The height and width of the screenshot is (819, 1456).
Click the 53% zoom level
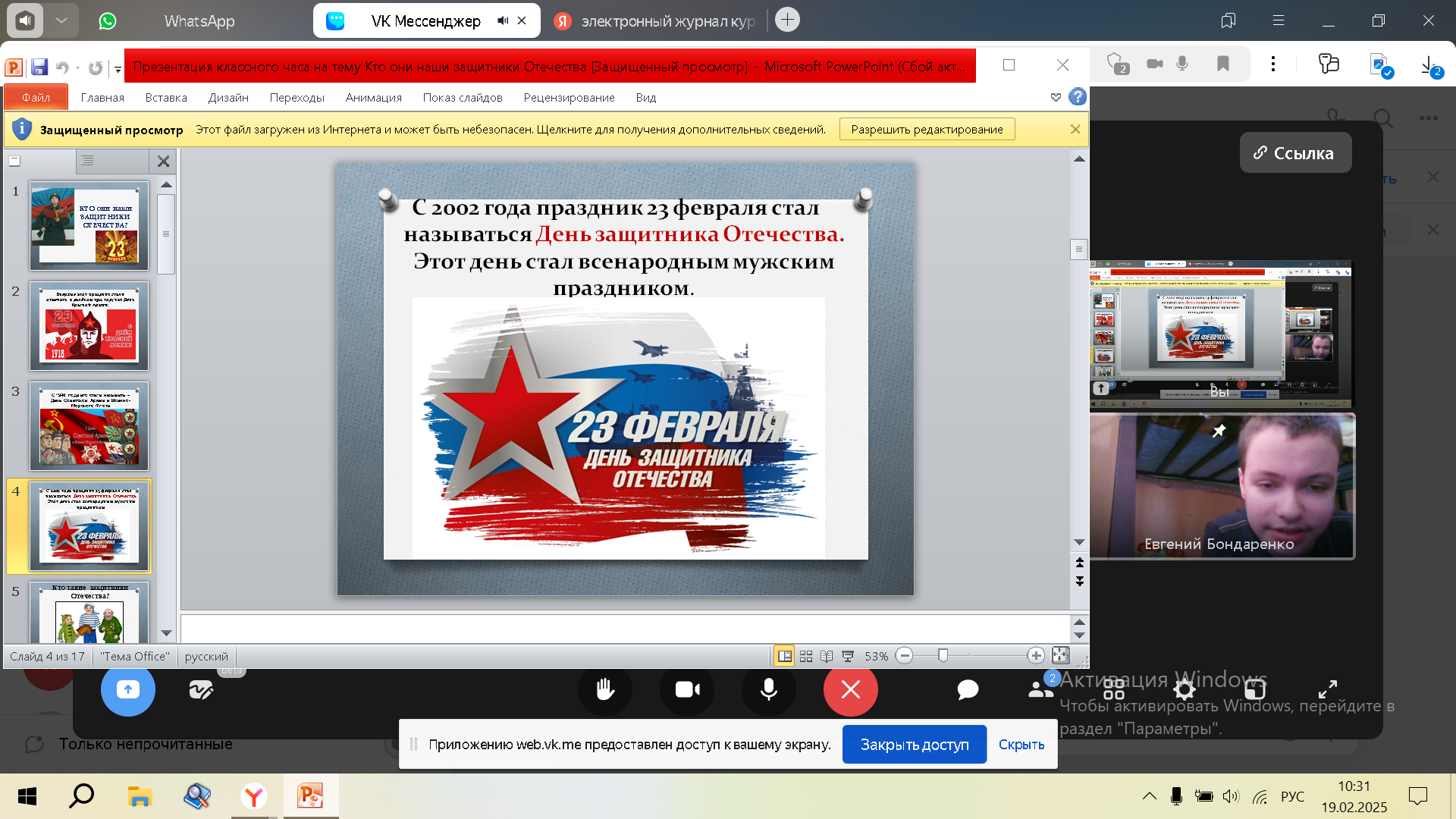click(876, 657)
